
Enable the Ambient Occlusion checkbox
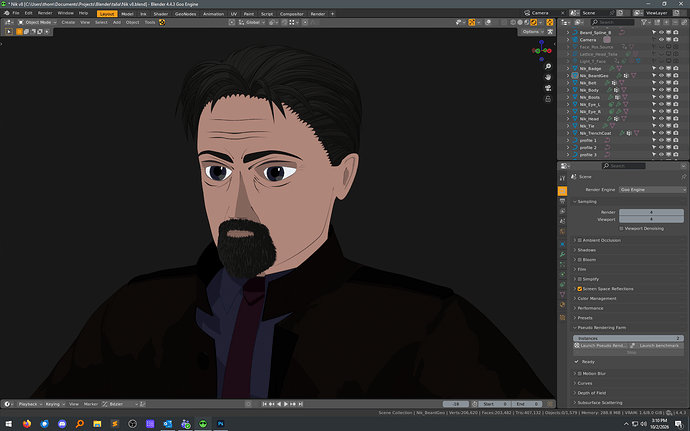tap(580, 240)
